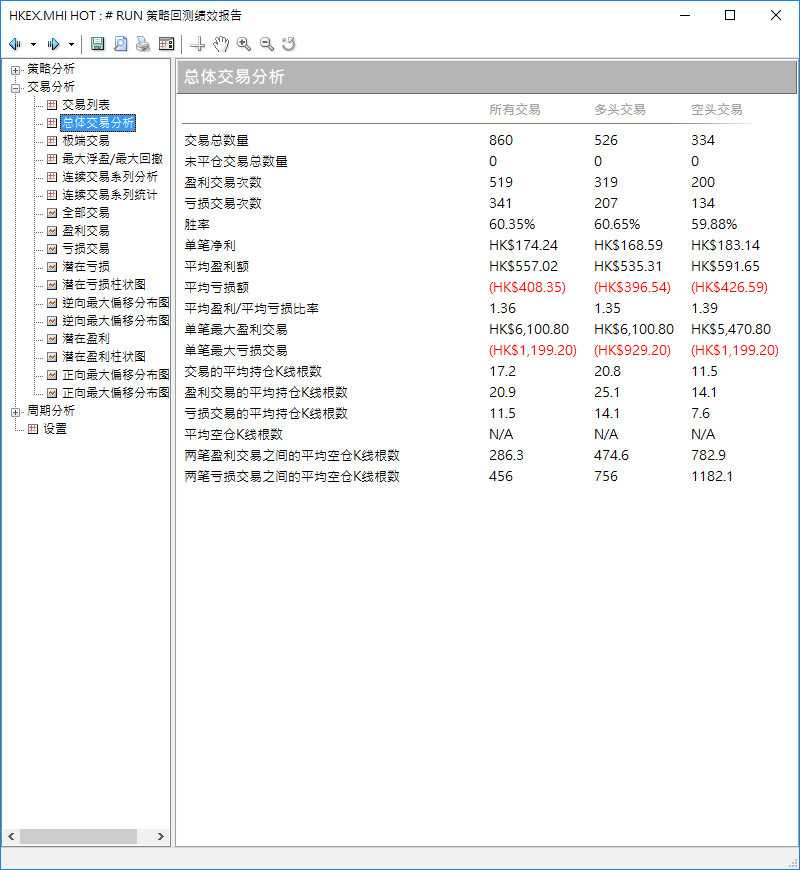Show the 潜在亏损柱状图 chart
The height and width of the screenshot is (870, 800).
point(104,285)
